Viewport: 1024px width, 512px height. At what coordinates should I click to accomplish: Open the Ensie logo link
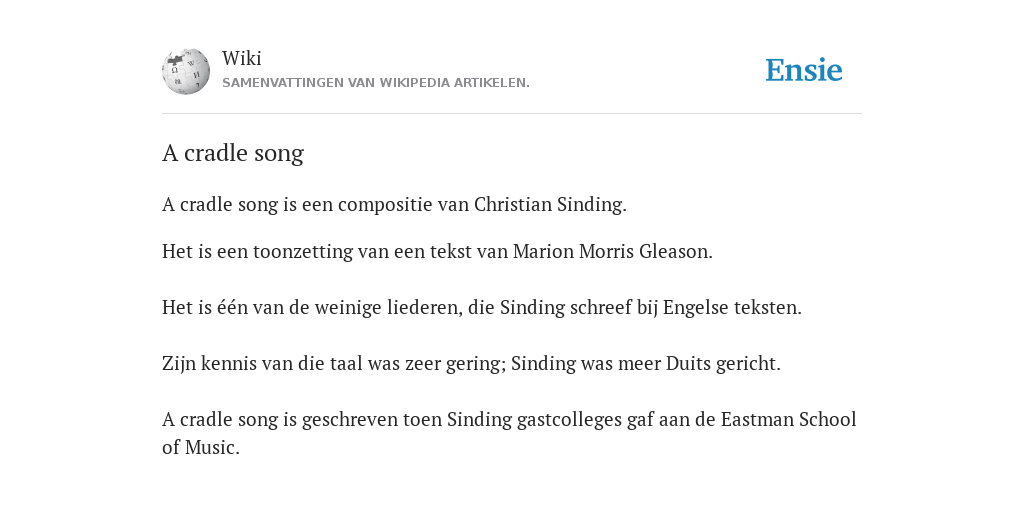point(804,71)
